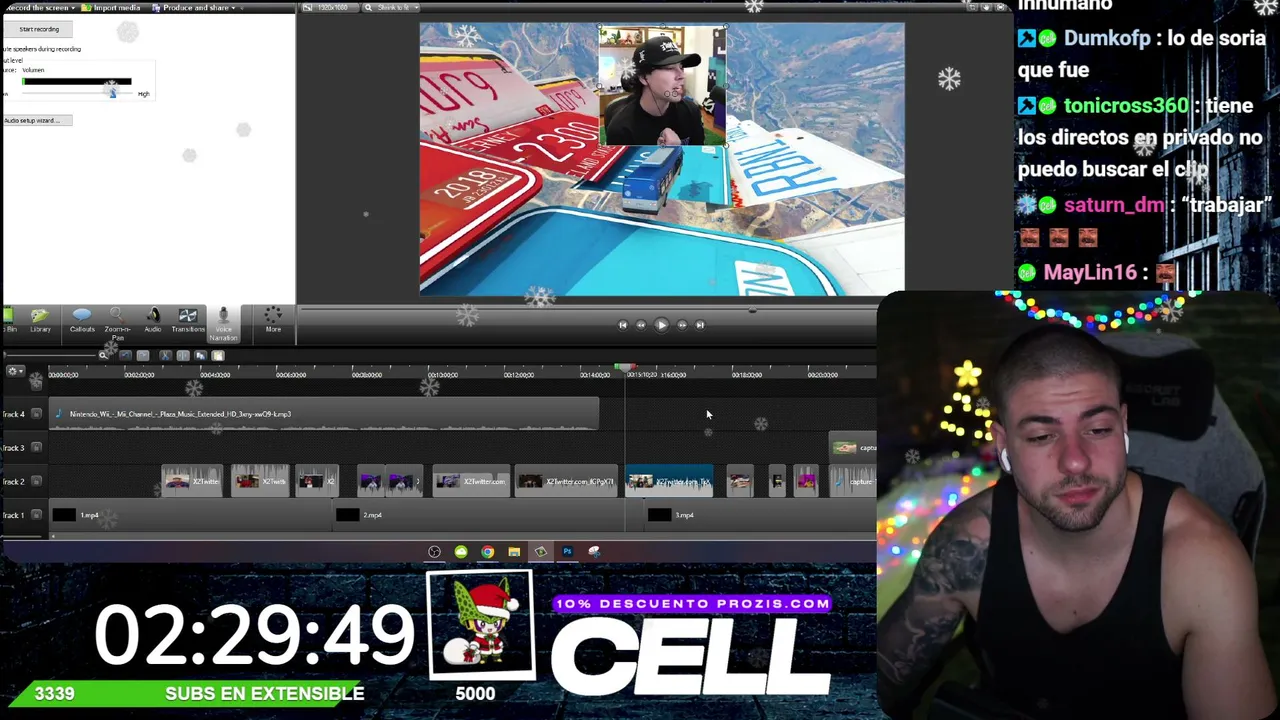
Task: Toggle the lock on Track 4
Action: (x=37, y=414)
